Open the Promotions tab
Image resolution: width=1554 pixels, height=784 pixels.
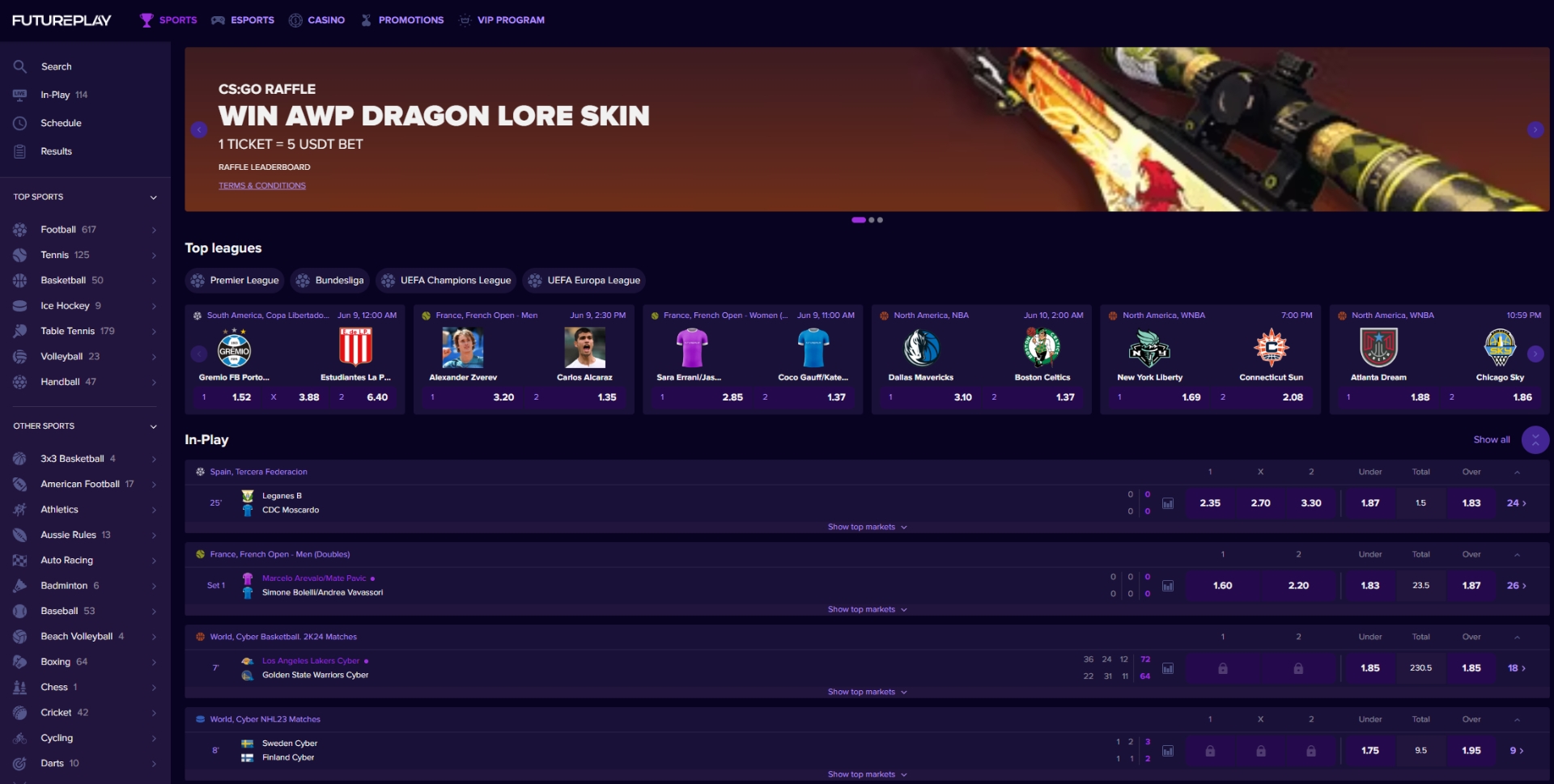[402, 20]
